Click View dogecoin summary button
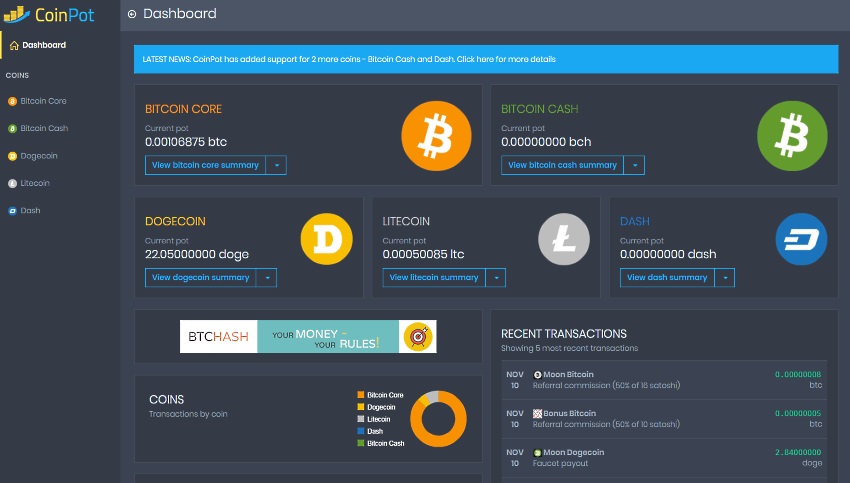Viewport: 850px width, 483px height. click(201, 278)
